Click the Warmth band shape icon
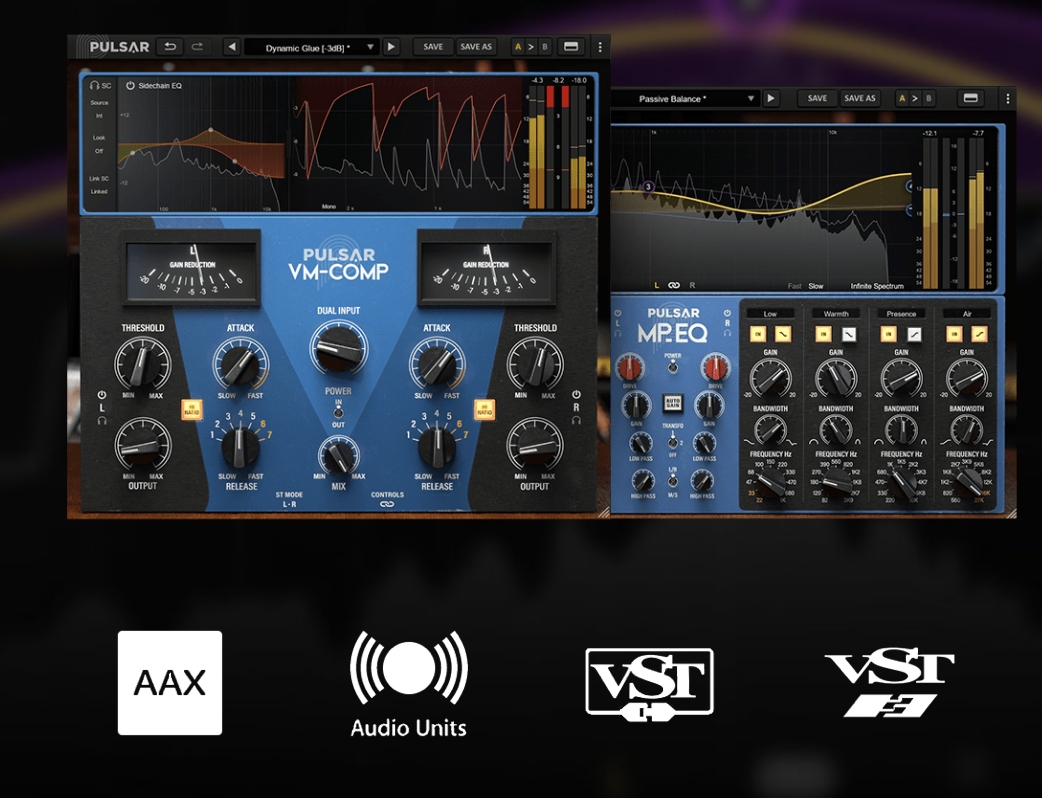The height and width of the screenshot is (798, 1042). (x=849, y=334)
